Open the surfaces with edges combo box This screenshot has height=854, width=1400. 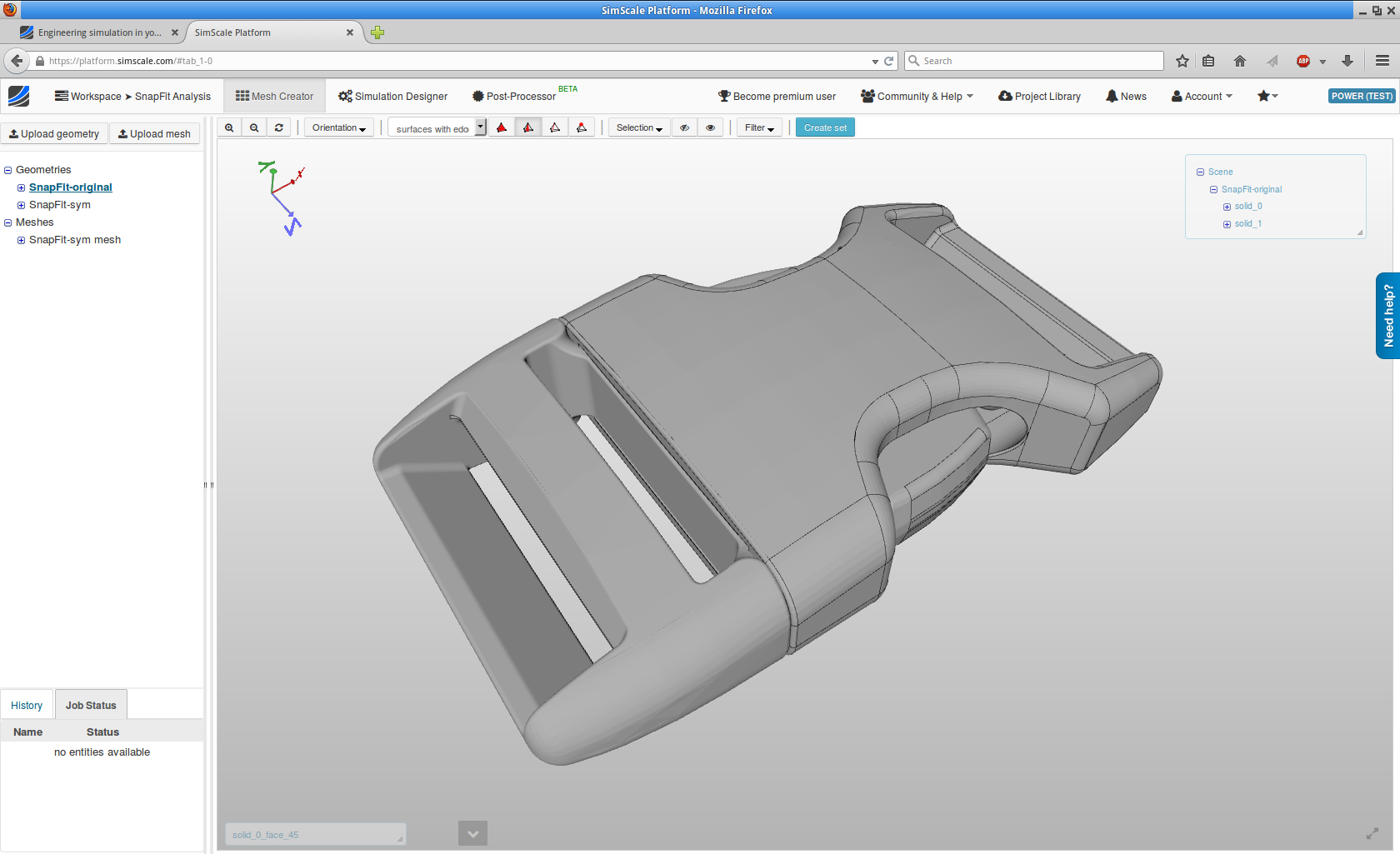coord(480,127)
